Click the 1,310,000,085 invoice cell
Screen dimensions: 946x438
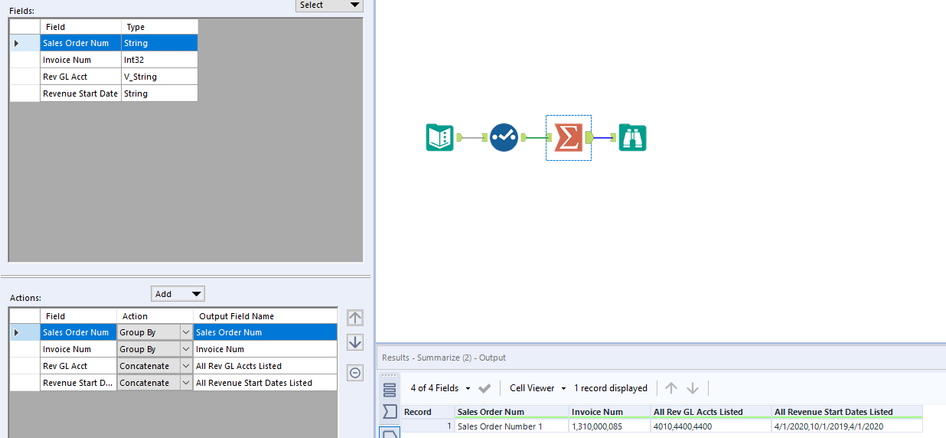click(x=609, y=427)
